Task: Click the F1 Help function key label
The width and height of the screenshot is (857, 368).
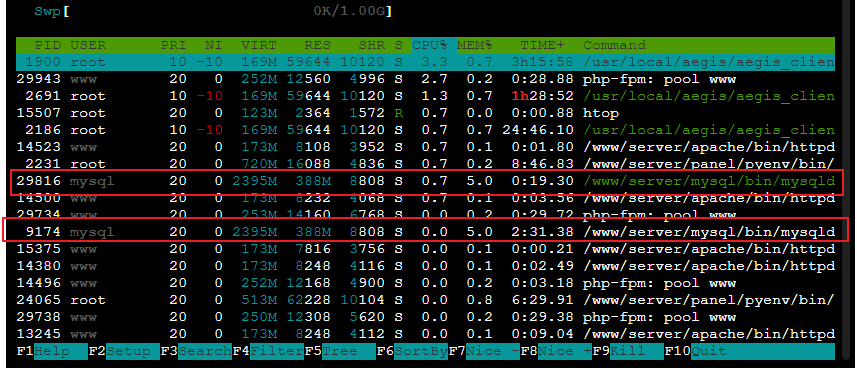Action: (52, 352)
